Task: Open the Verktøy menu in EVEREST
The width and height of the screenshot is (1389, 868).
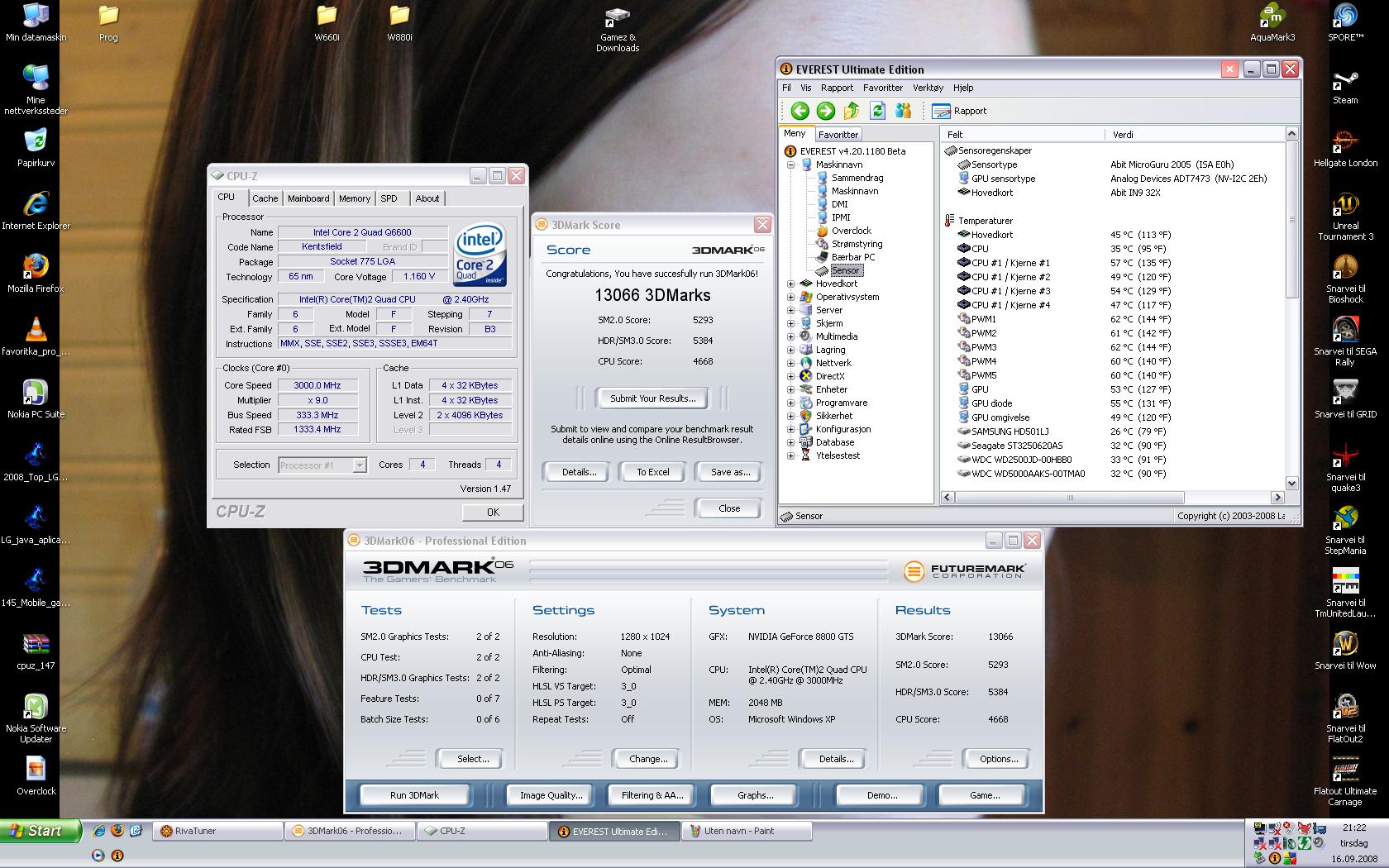Action: pos(928,88)
